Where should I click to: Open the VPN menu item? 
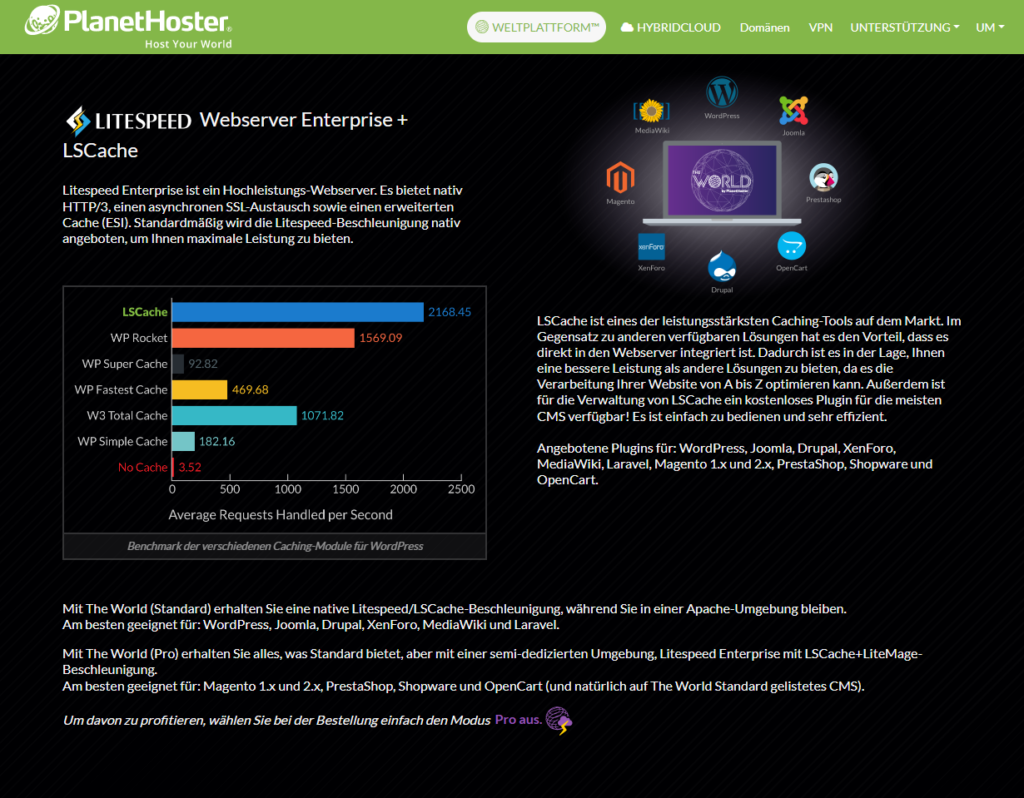(820, 27)
